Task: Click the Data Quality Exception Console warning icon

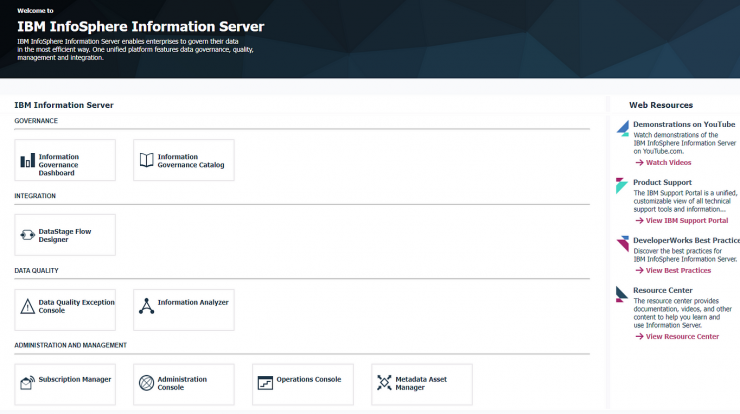Action: (x=27, y=306)
